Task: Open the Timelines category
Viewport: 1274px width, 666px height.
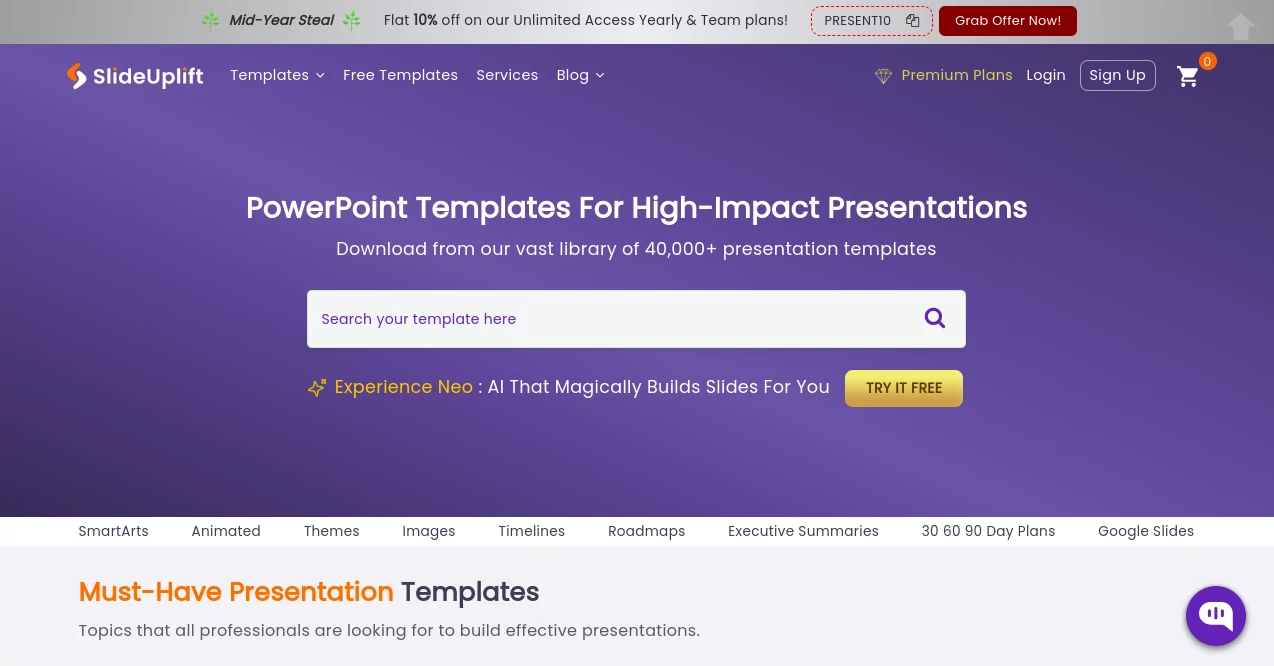Action: coord(531,531)
